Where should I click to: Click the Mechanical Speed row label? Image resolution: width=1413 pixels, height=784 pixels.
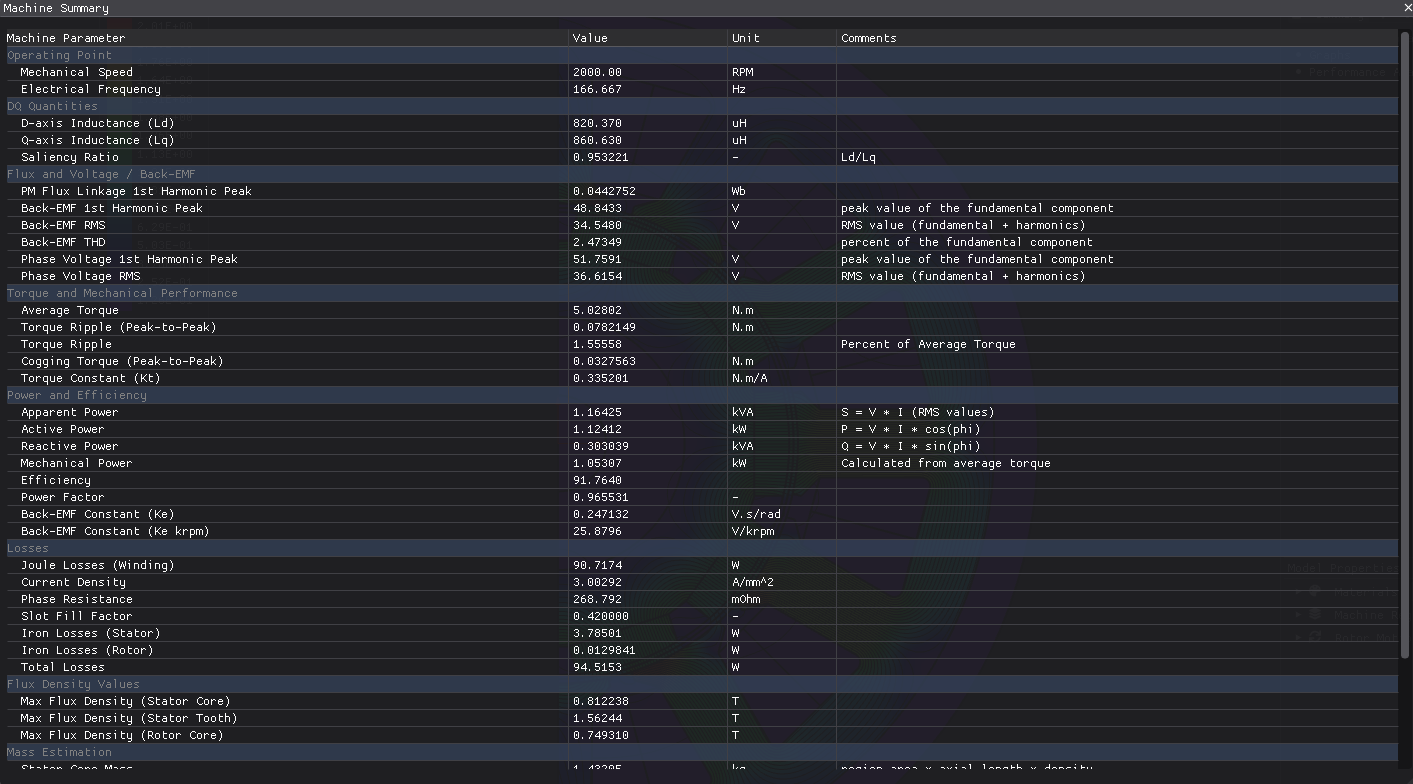click(76, 72)
